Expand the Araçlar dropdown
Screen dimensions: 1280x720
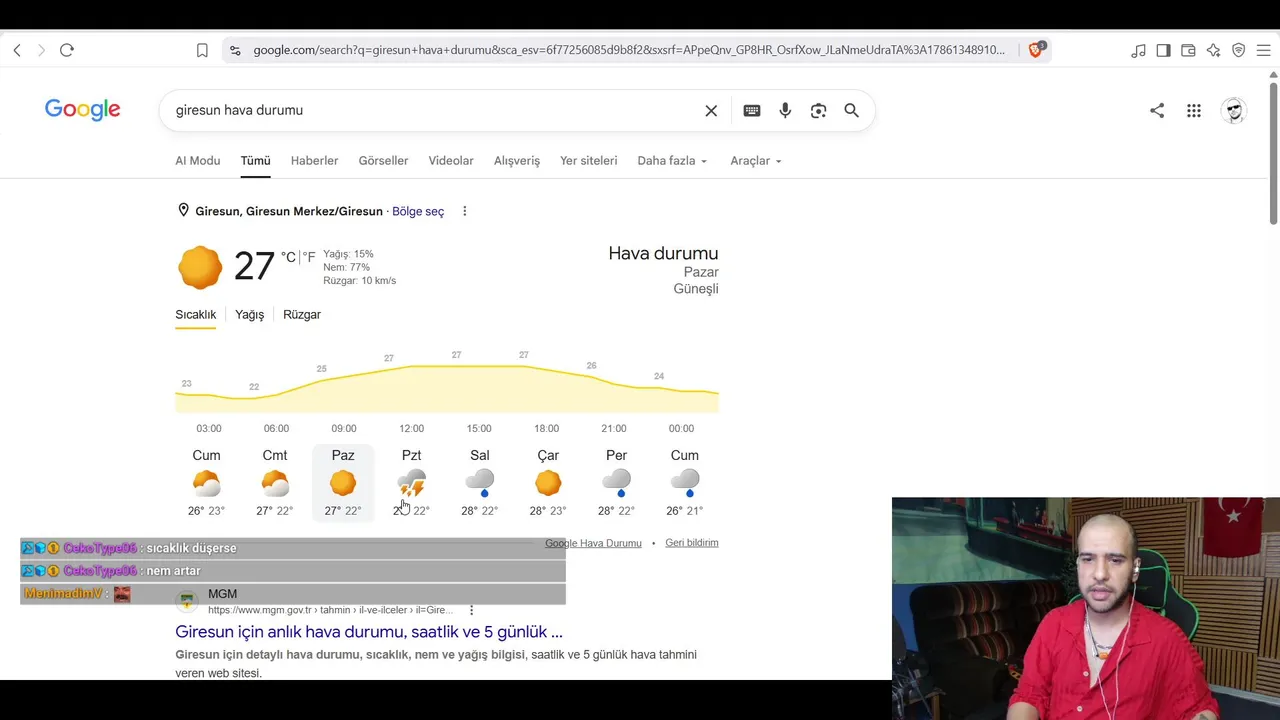(756, 160)
